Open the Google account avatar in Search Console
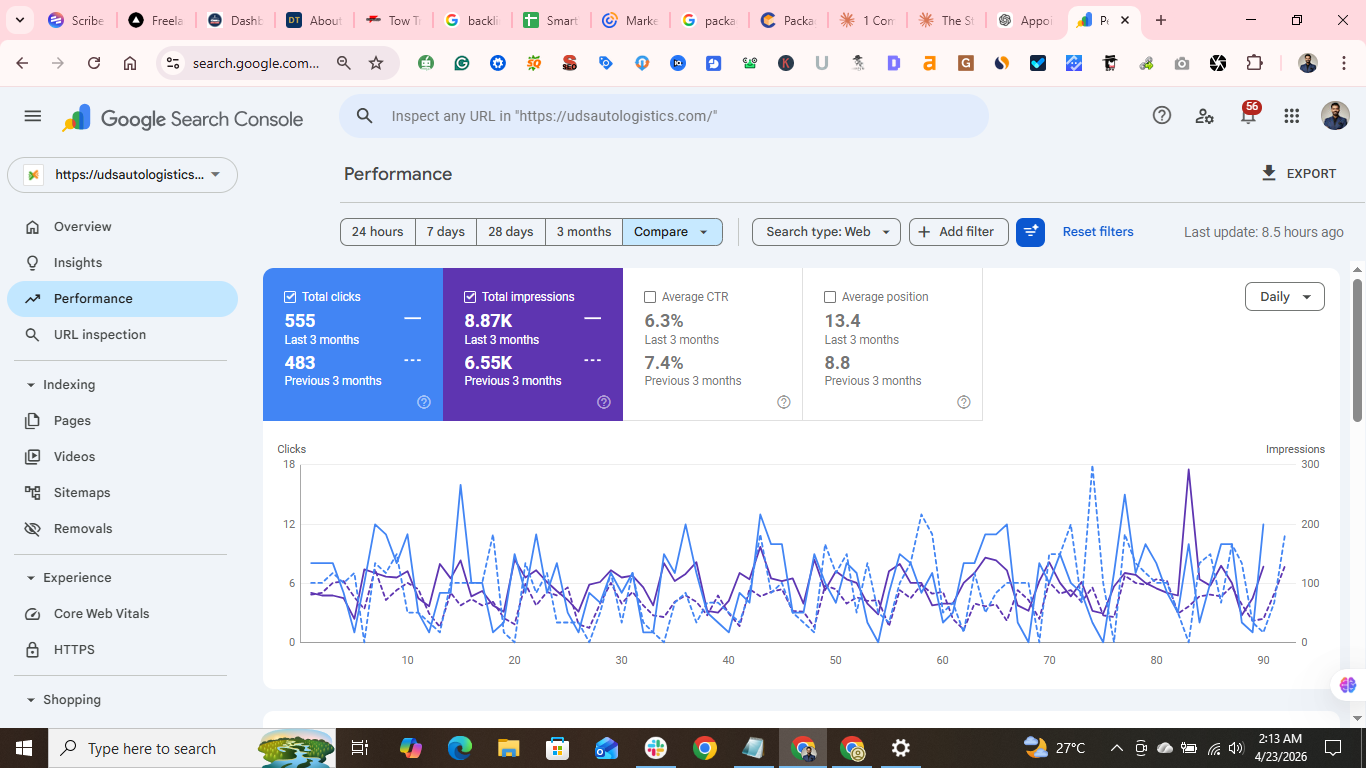 pyautogui.click(x=1335, y=116)
